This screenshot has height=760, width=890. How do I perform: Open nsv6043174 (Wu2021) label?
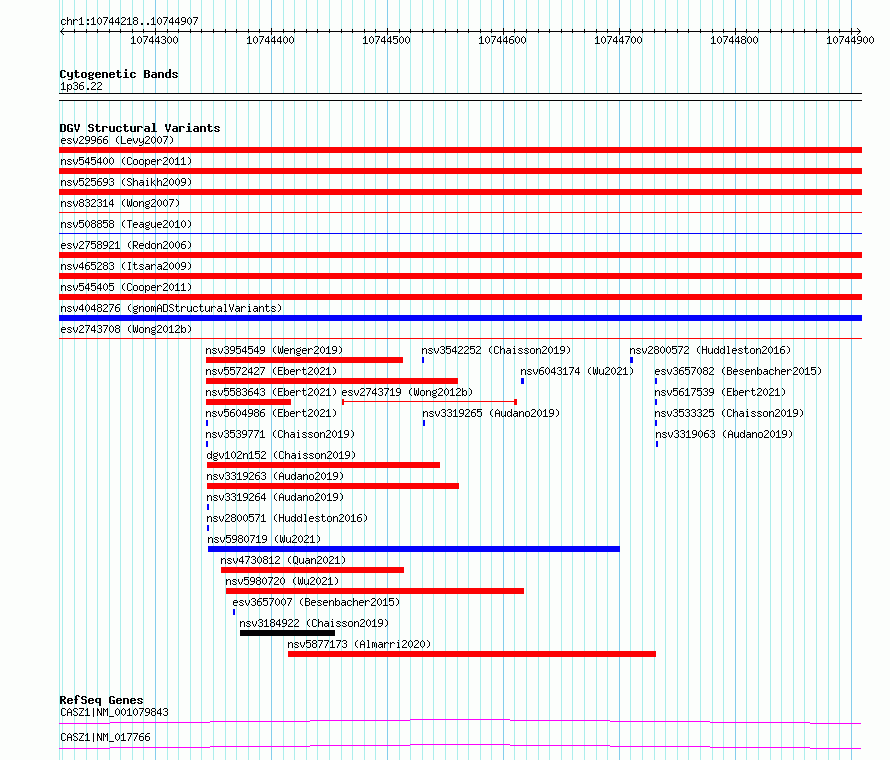577,371
